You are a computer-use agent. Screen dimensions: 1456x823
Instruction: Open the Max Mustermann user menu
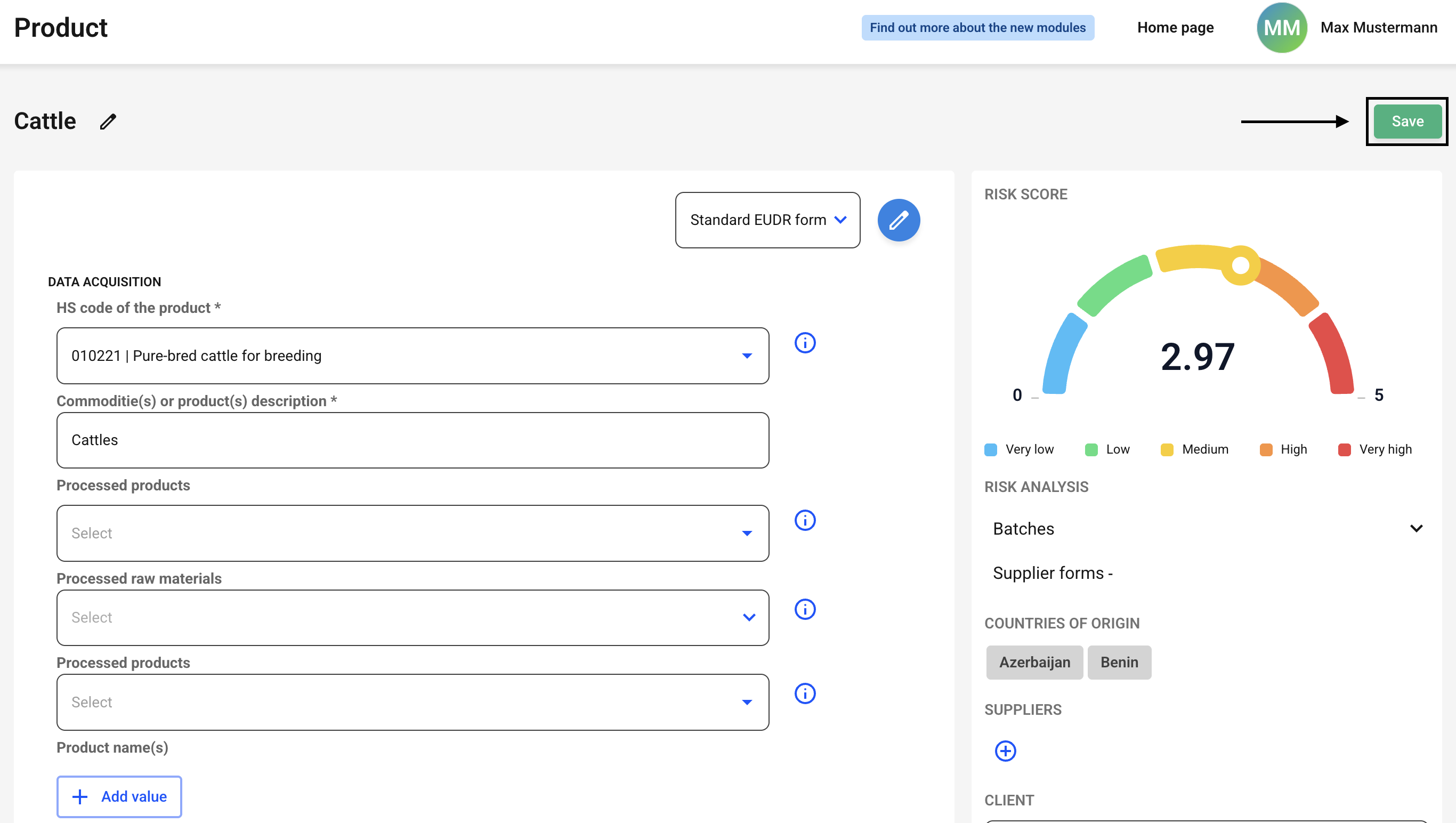(x=1378, y=28)
